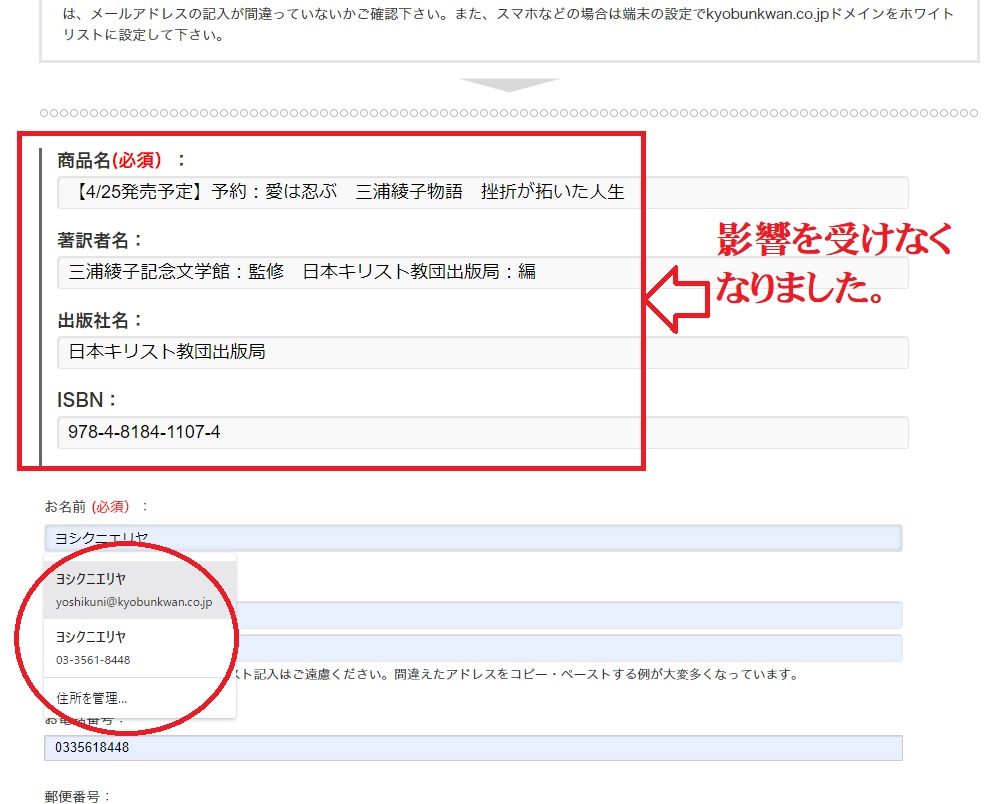
Task: Select the ISBN field containing 978-4-8184-1107-4
Action: [482, 432]
